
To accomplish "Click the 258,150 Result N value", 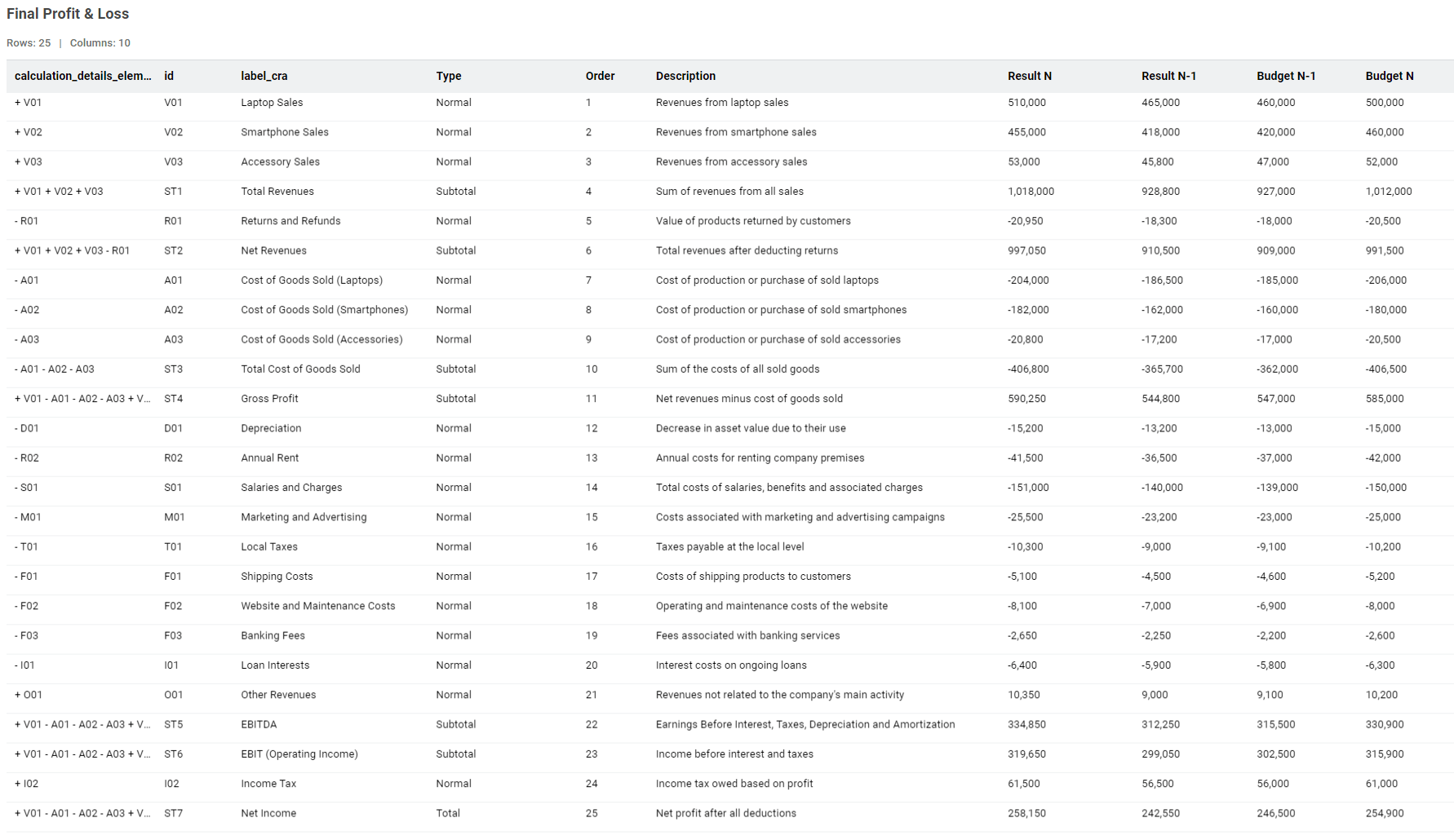I will 1026,814.
